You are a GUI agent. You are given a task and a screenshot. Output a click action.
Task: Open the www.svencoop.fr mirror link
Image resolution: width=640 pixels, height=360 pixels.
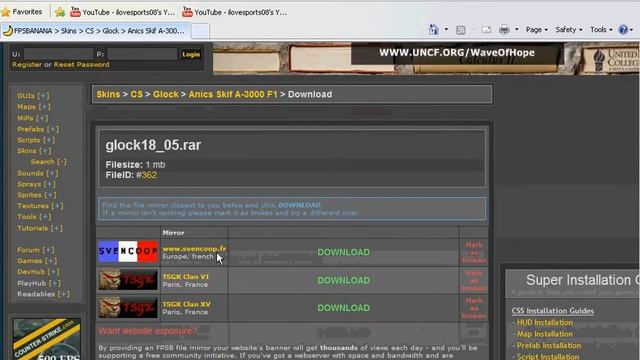click(x=194, y=249)
